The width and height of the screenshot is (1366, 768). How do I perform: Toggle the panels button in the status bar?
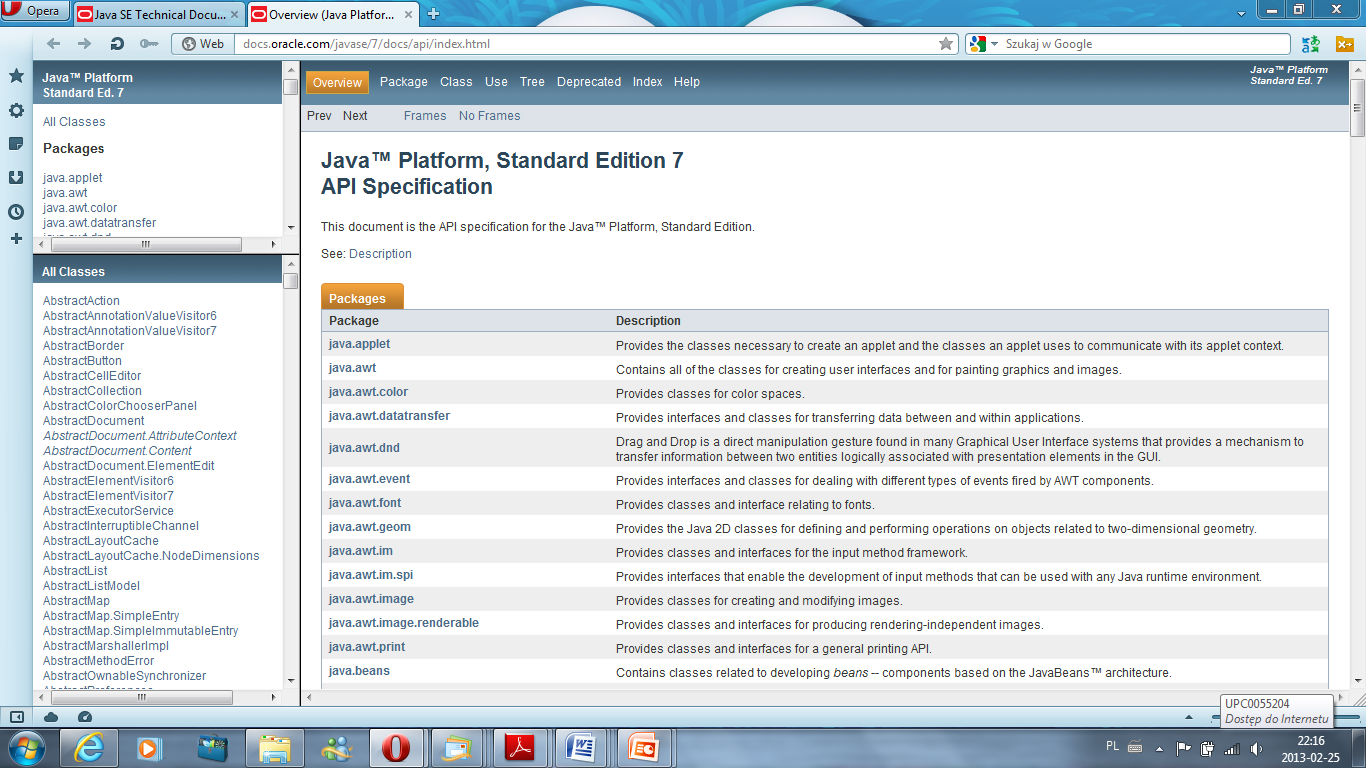[17, 717]
